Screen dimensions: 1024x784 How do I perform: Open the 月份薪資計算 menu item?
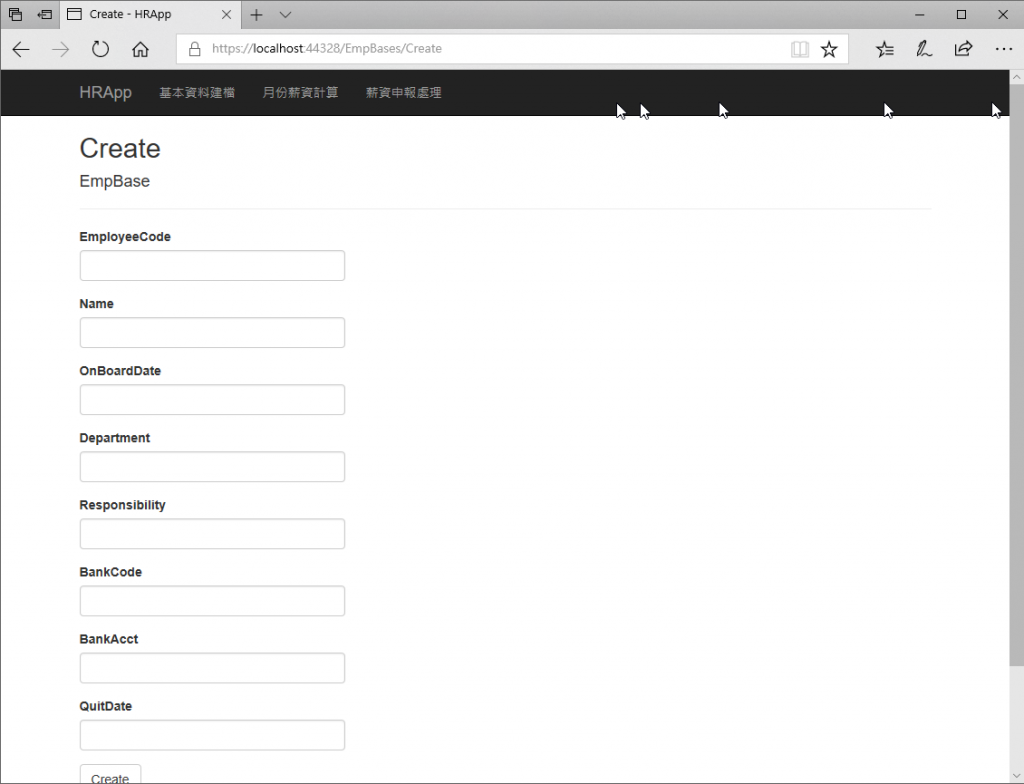click(x=300, y=93)
